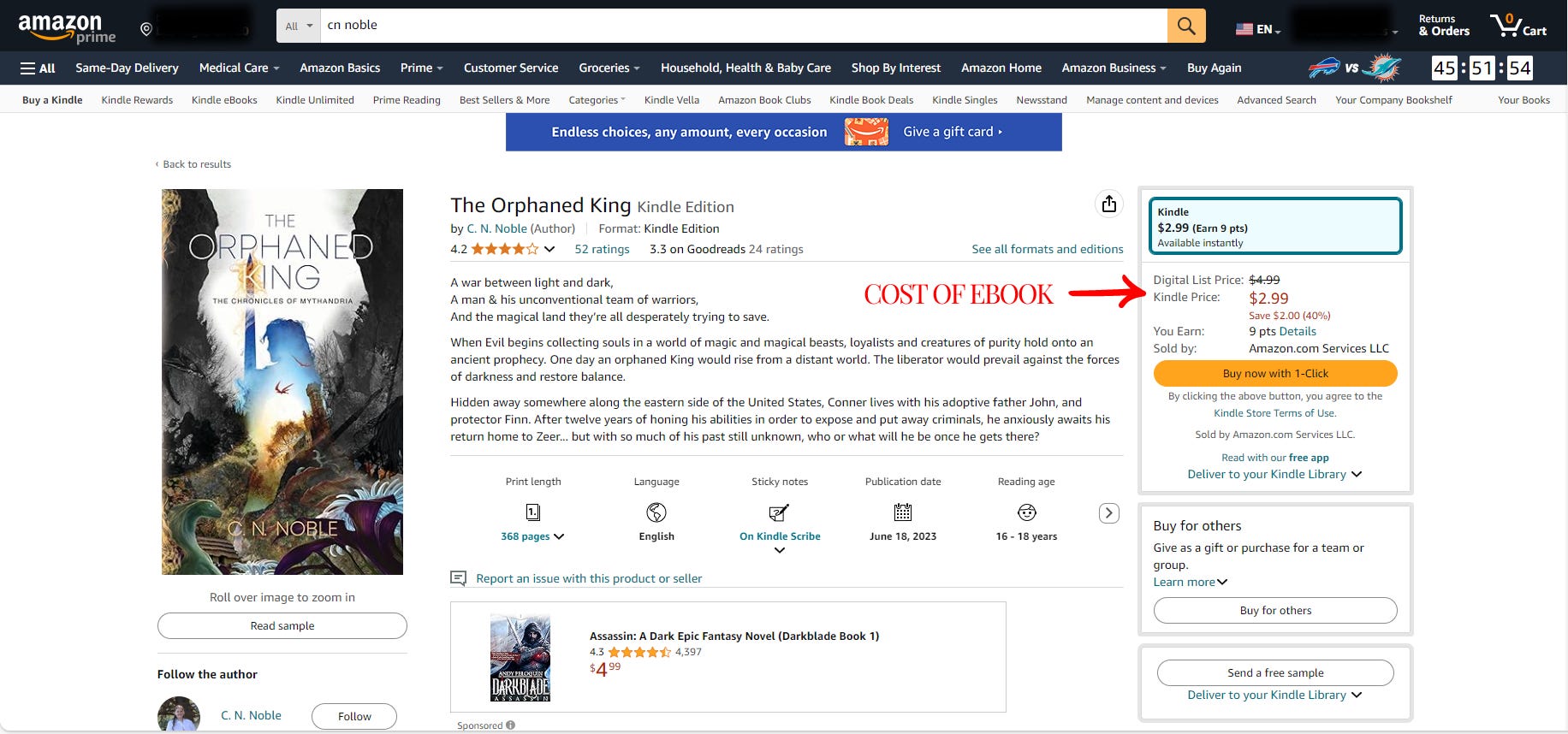Click the Amazon Prime logo

coord(67,28)
